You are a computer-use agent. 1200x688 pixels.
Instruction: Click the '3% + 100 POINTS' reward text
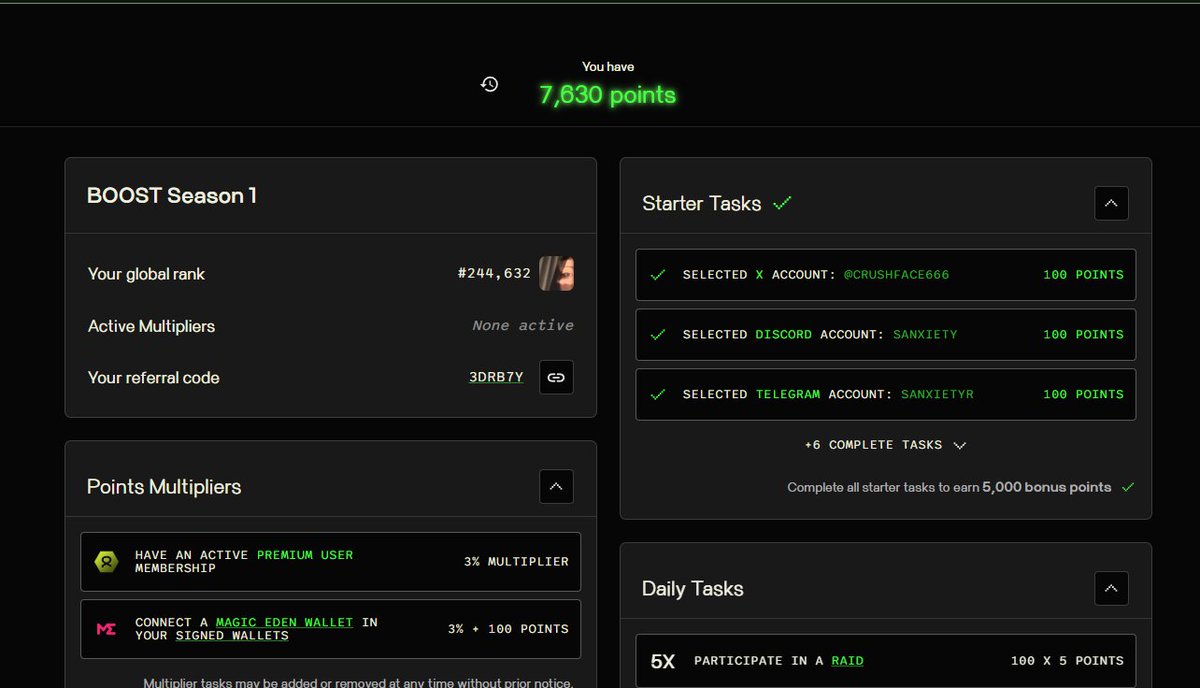(x=508, y=629)
